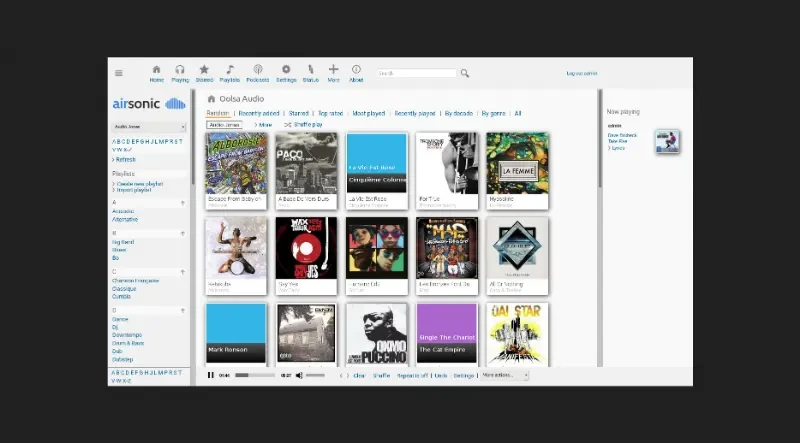Select the Starred album tab

pos(299,113)
